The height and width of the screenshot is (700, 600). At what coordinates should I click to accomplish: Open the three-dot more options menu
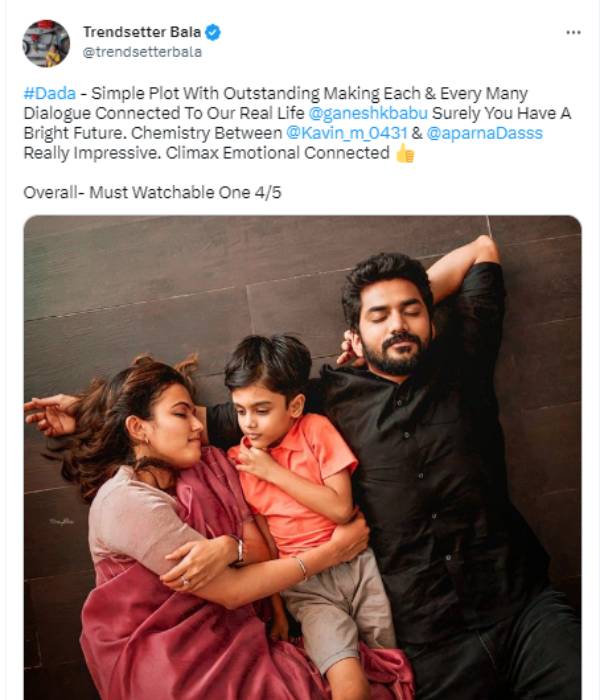click(573, 33)
